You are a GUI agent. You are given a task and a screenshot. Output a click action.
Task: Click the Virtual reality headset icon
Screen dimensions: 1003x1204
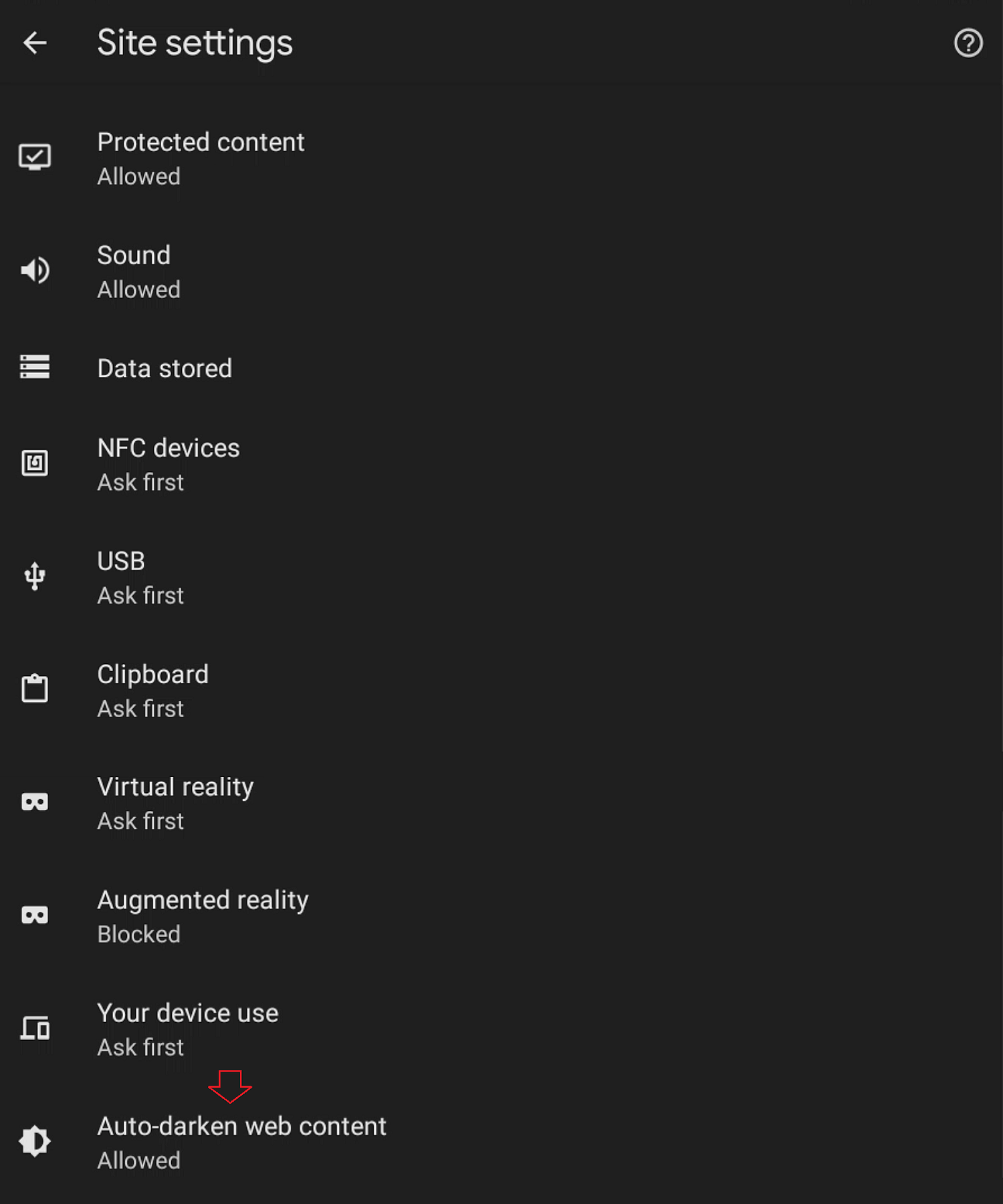(x=35, y=802)
